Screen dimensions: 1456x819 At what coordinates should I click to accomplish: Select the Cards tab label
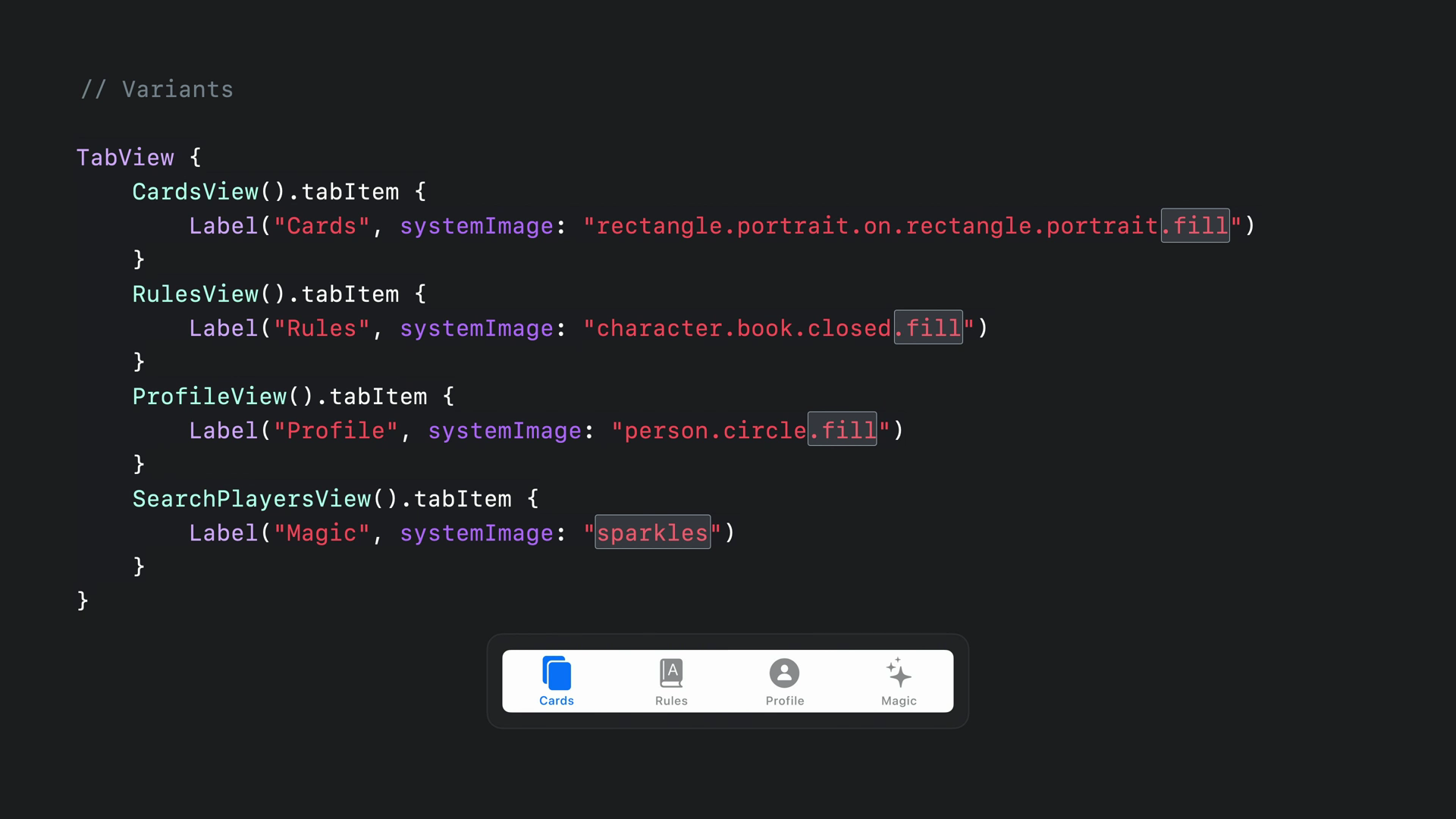pyautogui.click(x=557, y=701)
